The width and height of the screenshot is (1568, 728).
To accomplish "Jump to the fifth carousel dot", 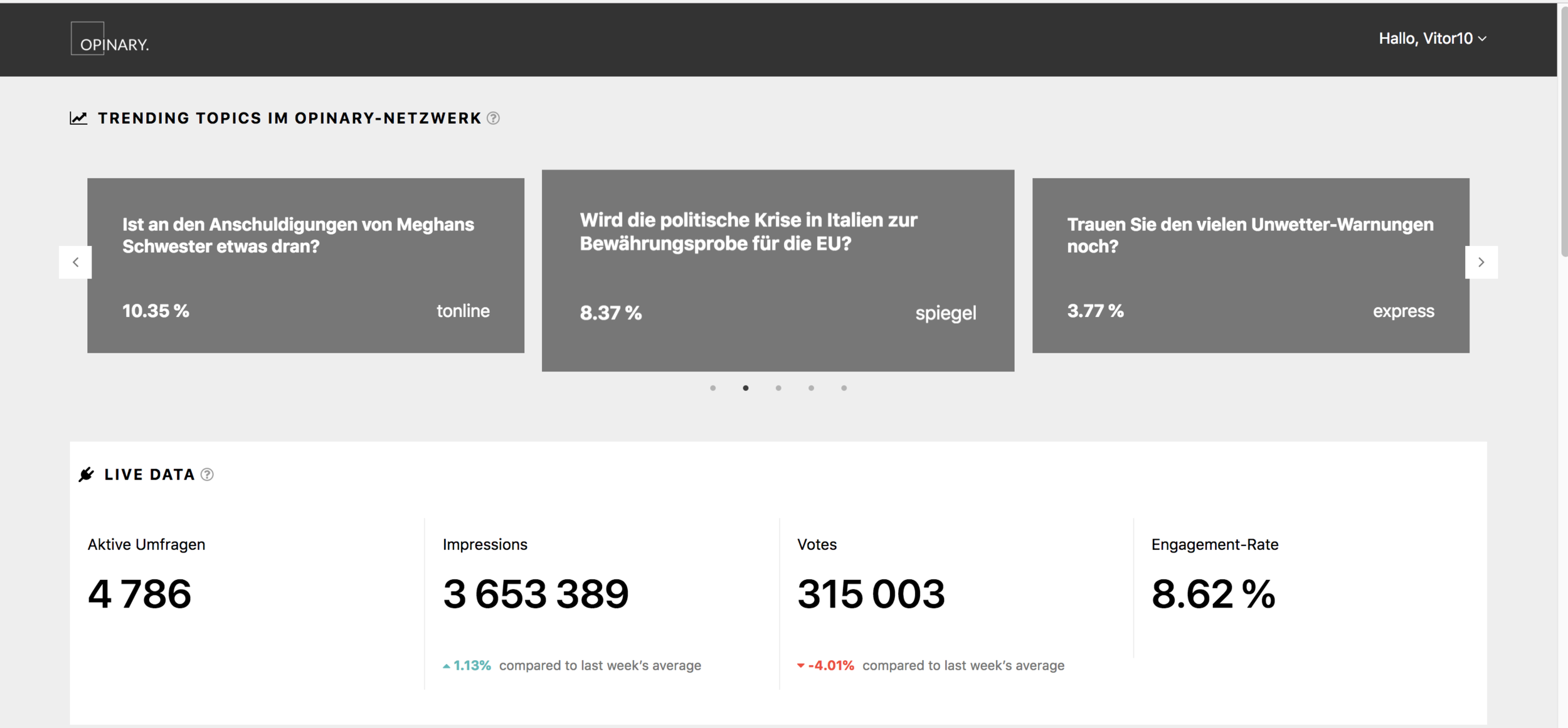I will click(x=844, y=388).
